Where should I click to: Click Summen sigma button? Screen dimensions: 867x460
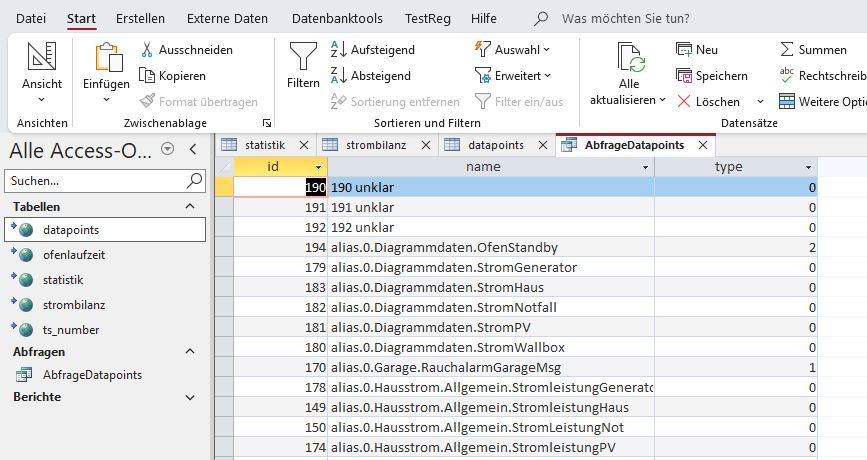click(x=813, y=50)
